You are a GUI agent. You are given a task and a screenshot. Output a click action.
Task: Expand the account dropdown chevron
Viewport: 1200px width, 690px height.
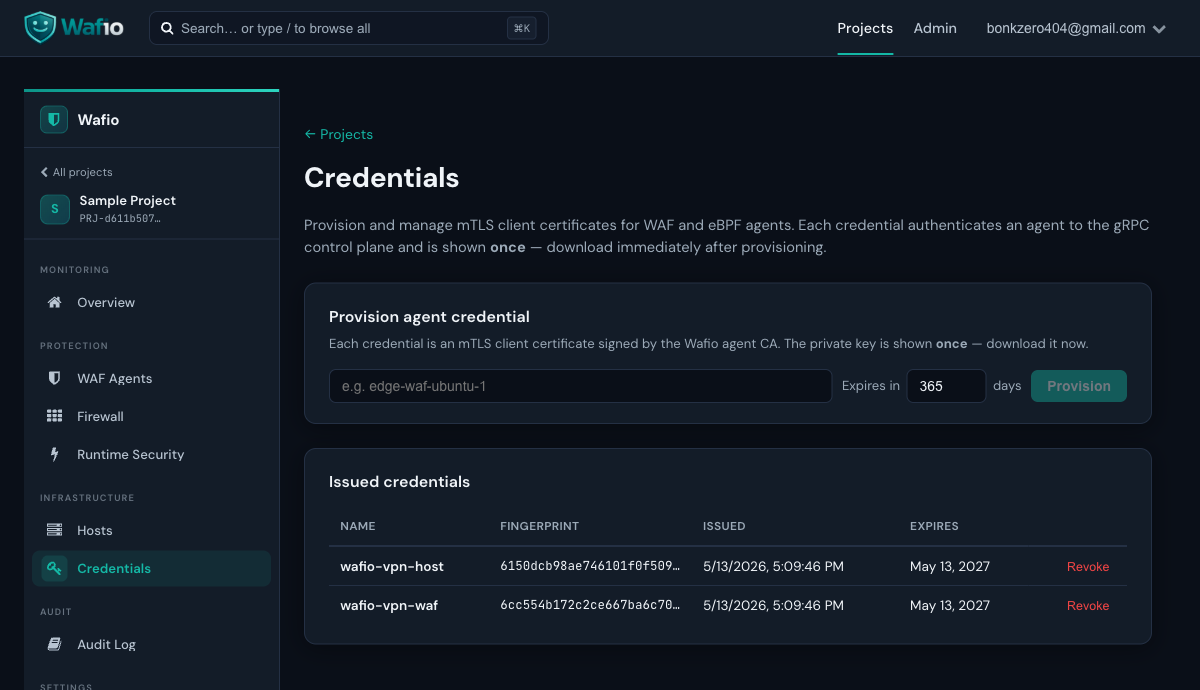coord(1159,29)
